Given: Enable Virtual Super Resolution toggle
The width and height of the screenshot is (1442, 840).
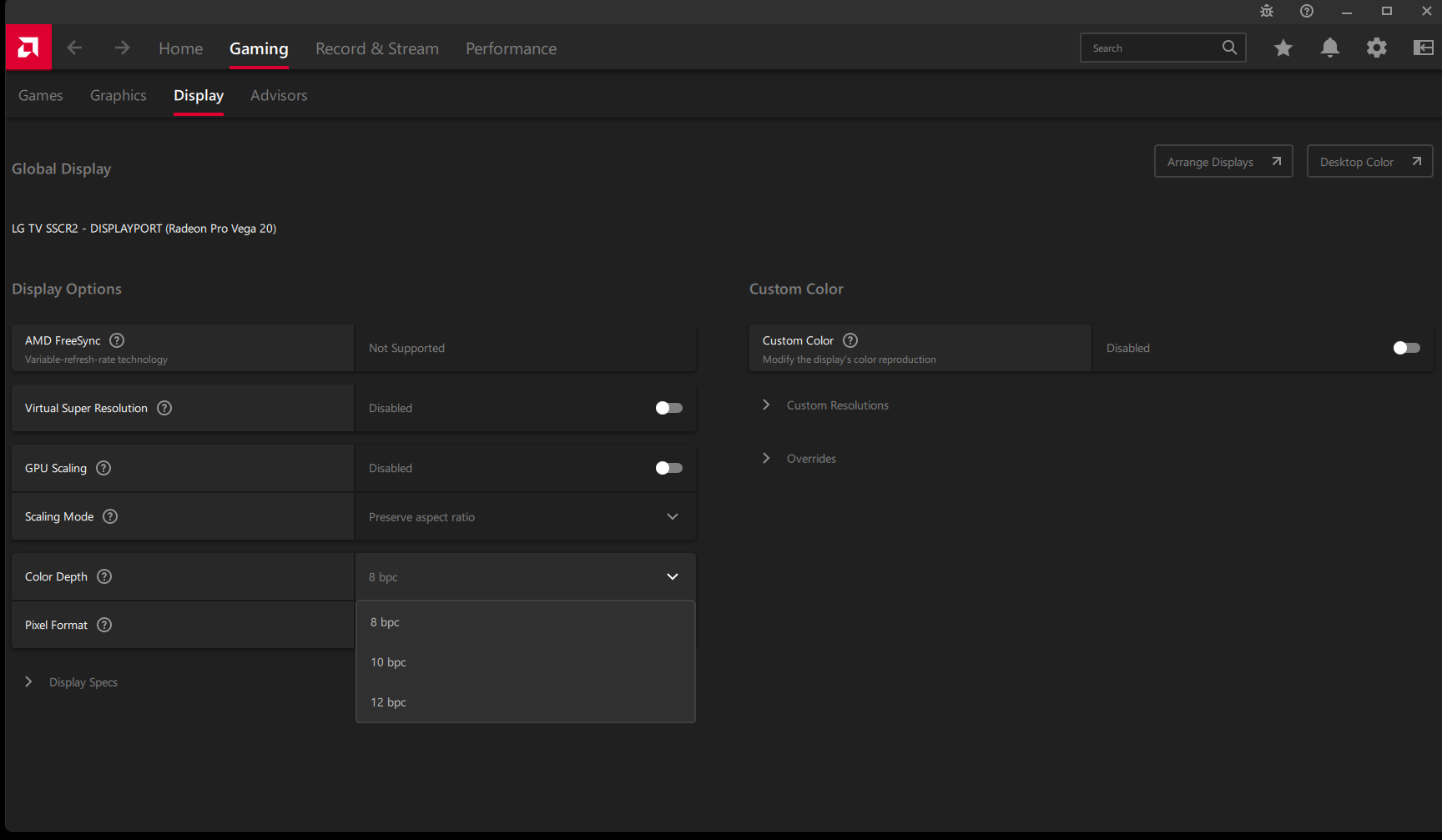Looking at the screenshot, I should click(668, 408).
